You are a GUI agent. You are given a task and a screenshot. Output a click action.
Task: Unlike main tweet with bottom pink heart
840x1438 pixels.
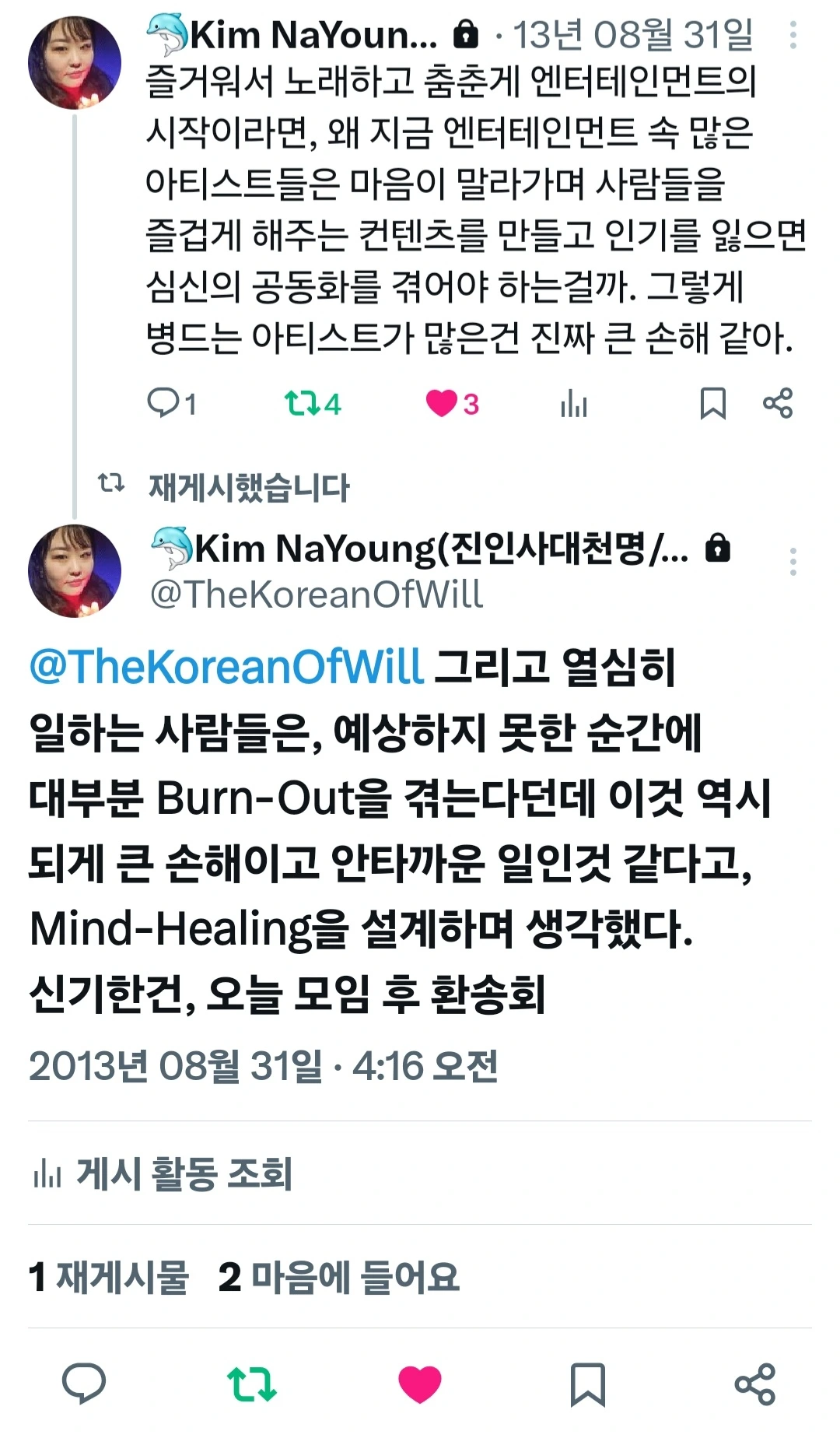click(420, 1384)
